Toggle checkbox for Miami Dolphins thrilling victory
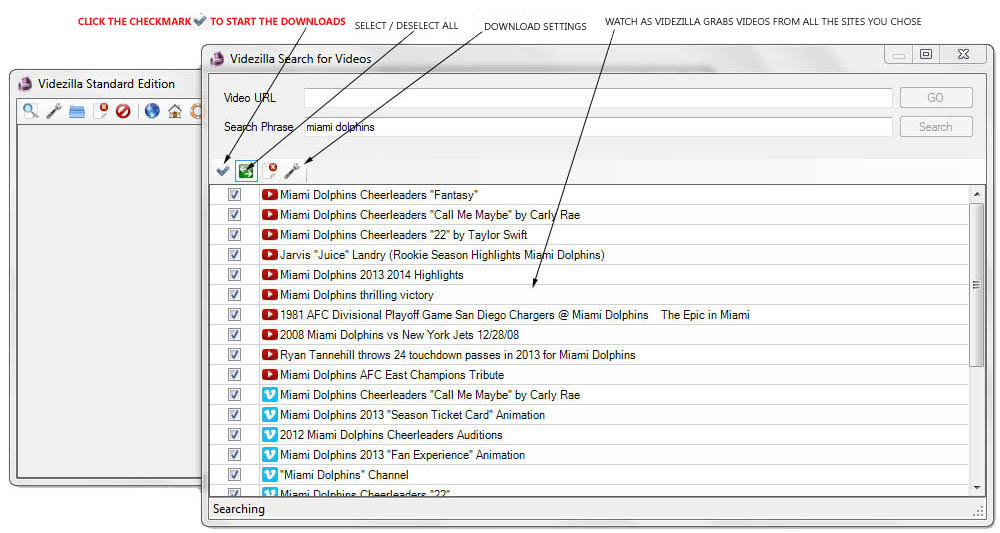This screenshot has width=1000, height=533. 235,295
